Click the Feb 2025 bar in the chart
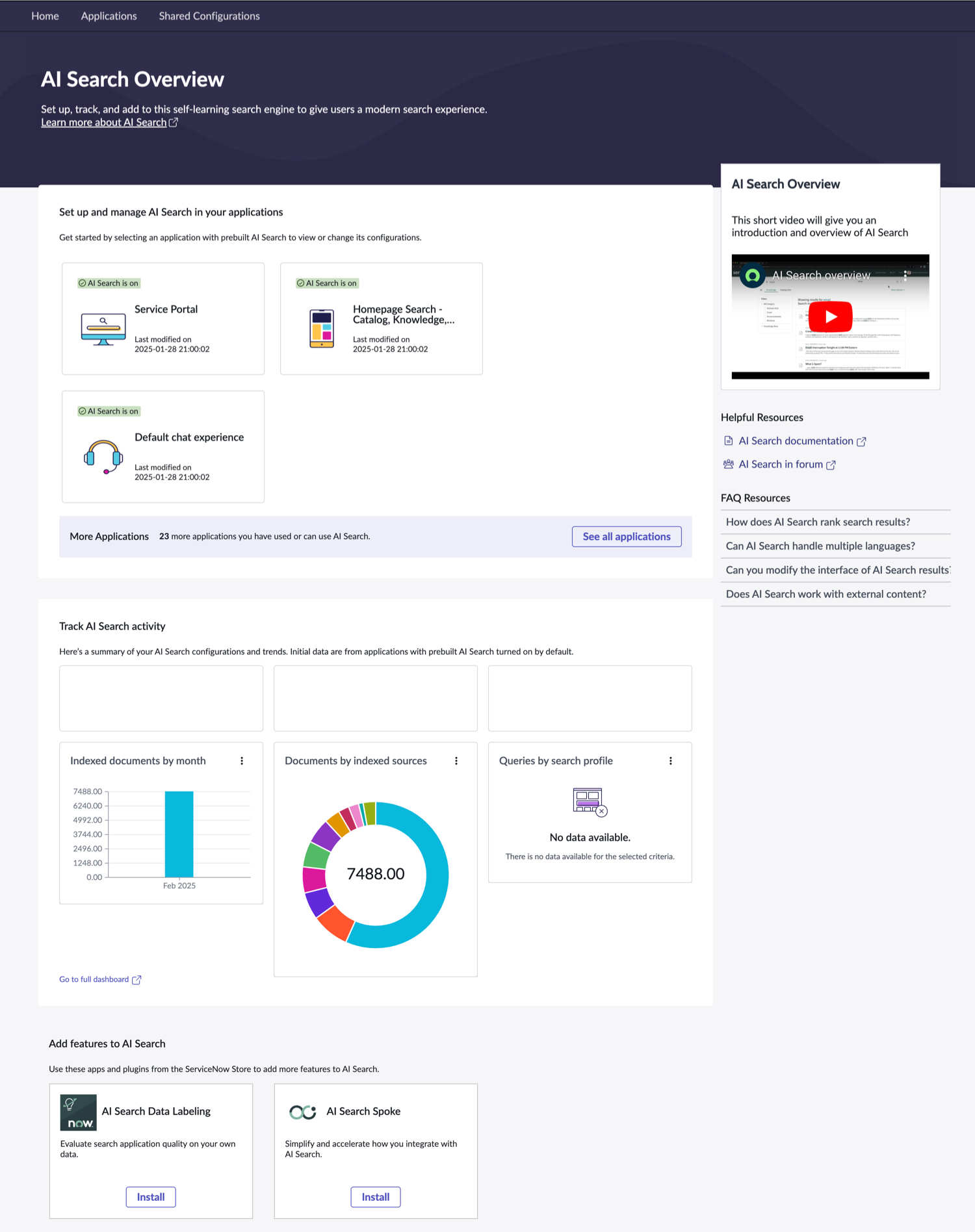Screen dimensions: 975x1232 pyautogui.click(x=179, y=834)
